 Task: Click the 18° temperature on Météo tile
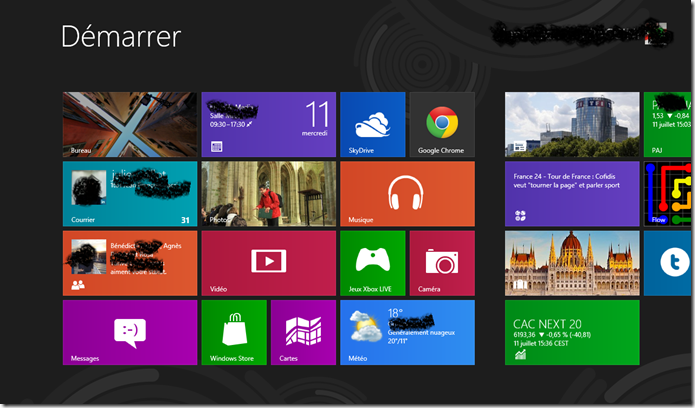pyautogui.click(x=395, y=313)
